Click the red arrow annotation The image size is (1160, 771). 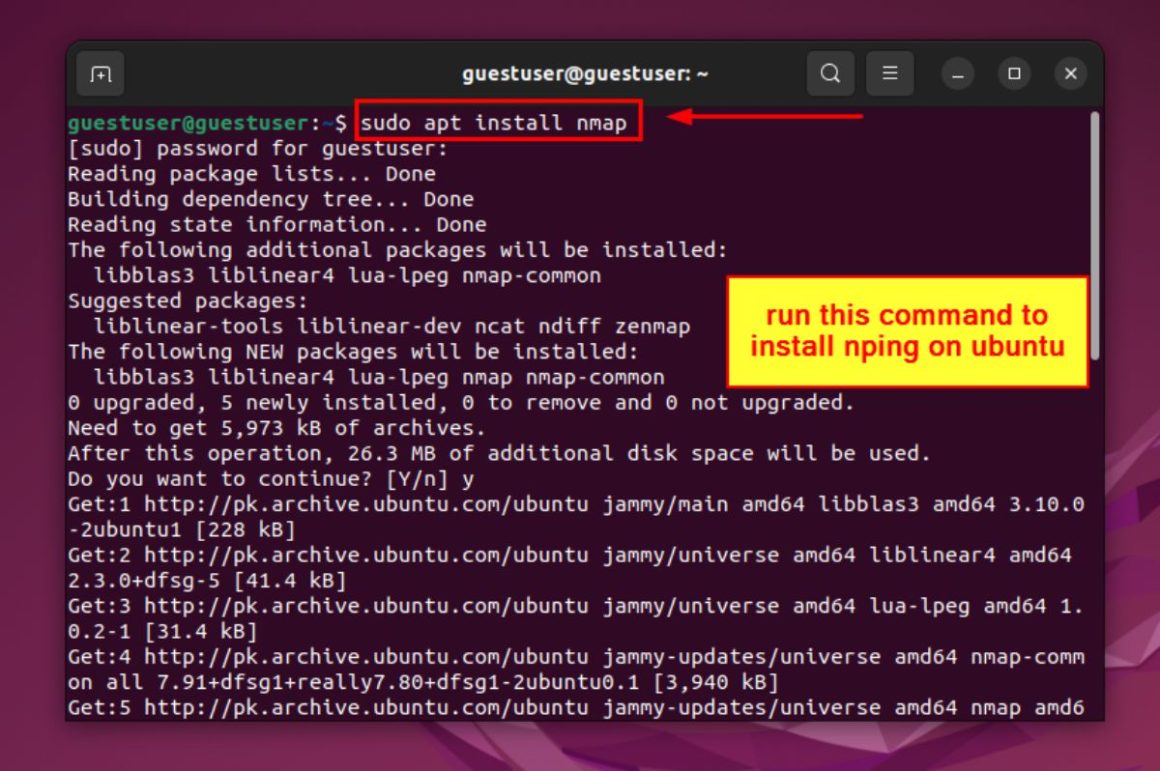(765, 116)
